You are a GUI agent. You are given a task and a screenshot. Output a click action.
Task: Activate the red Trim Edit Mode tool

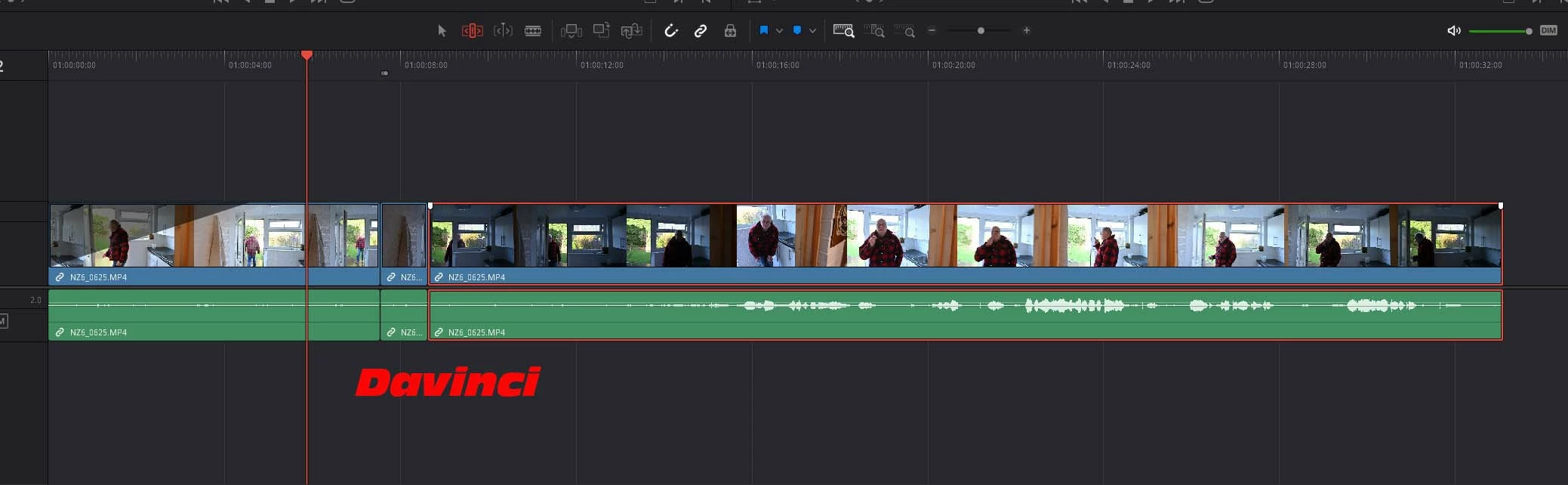[x=473, y=31]
